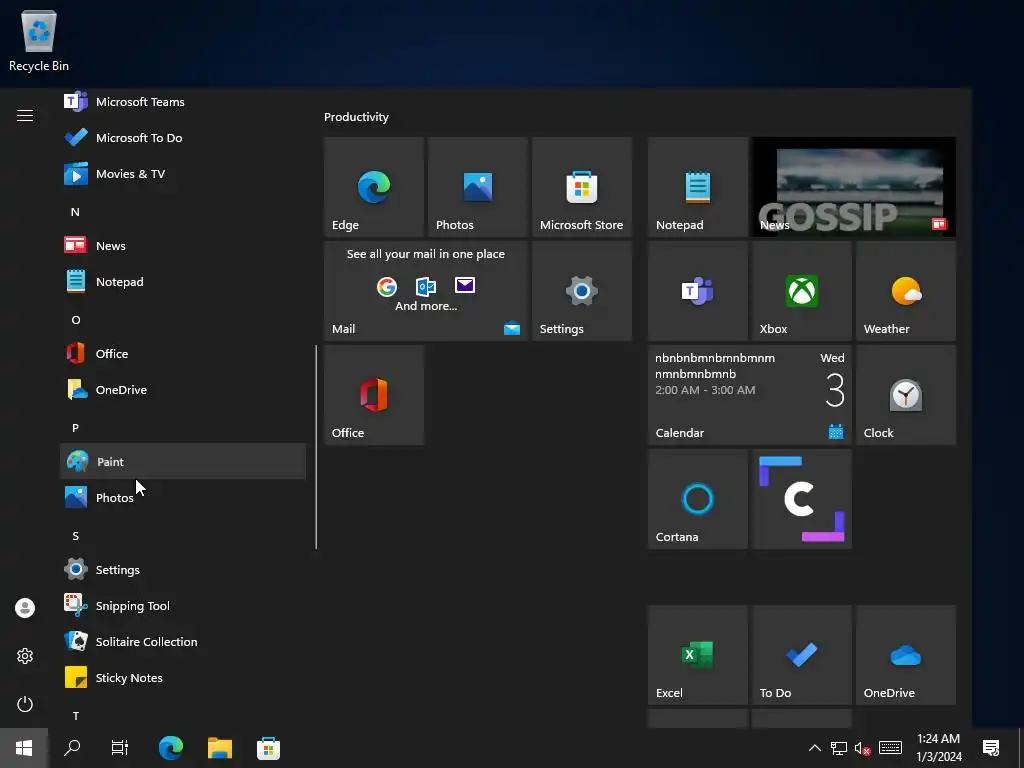Open the Calendar tile

[x=750, y=395]
